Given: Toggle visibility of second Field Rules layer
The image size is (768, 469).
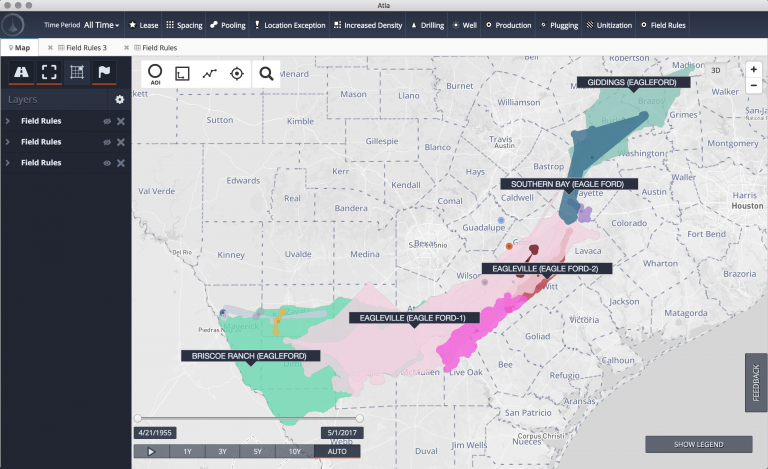Looking at the screenshot, I should click(x=107, y=142).
